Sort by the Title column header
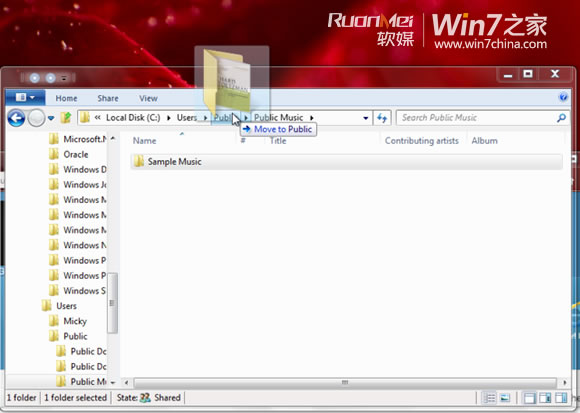The height and width of the screenshot is (413, 580). pyautogui.click(x=278, y=141)
